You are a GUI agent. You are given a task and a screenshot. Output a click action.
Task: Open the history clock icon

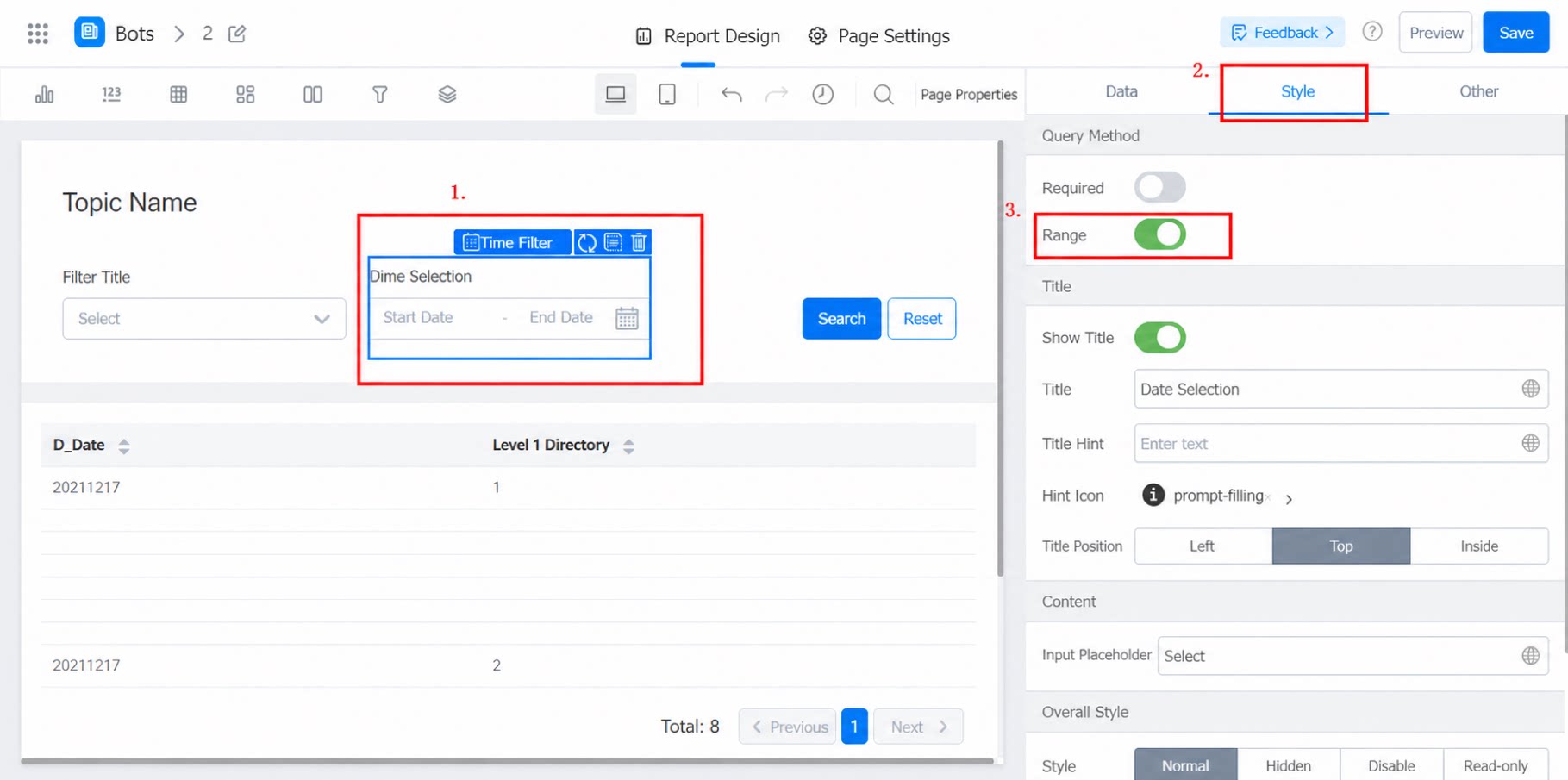pos(822,94)
